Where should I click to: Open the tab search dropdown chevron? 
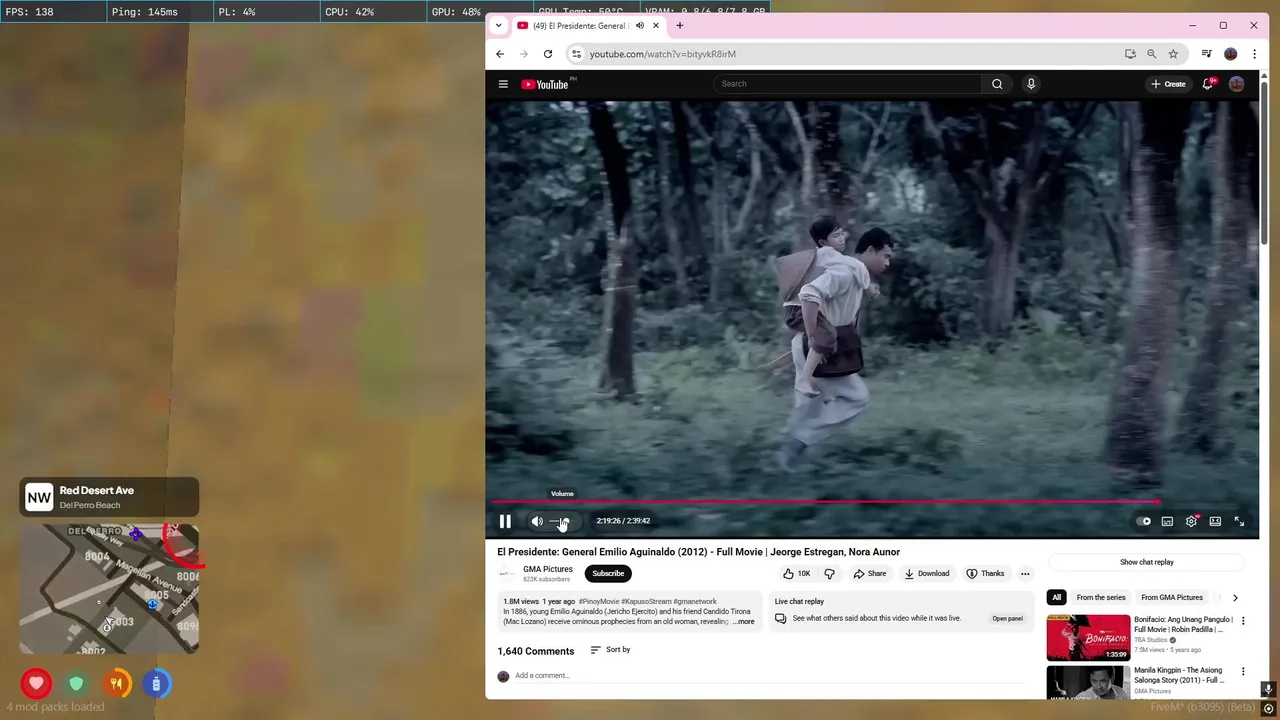pos(498,26)
